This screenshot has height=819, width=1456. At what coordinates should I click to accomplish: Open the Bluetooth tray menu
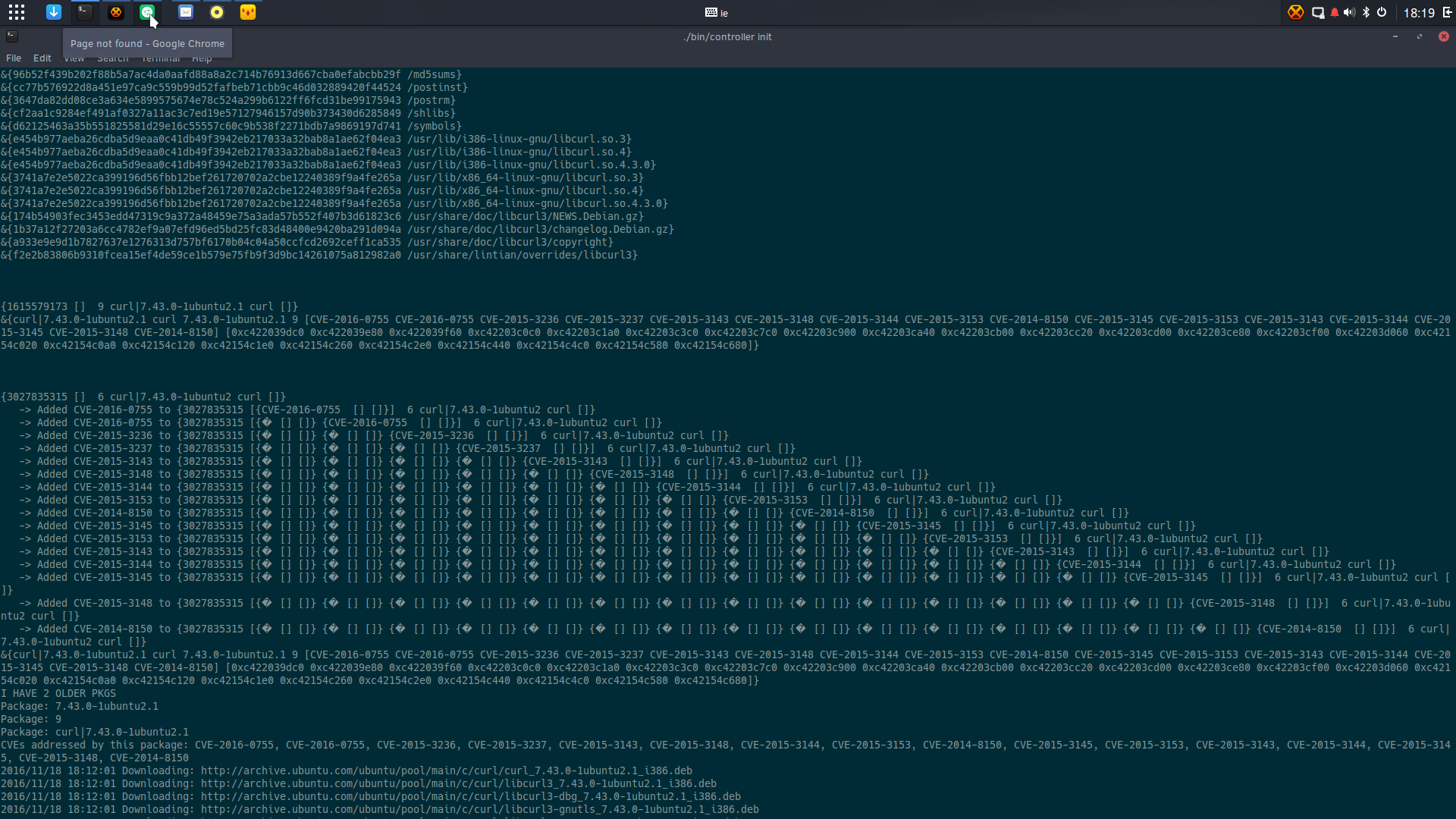[1367, 13]
